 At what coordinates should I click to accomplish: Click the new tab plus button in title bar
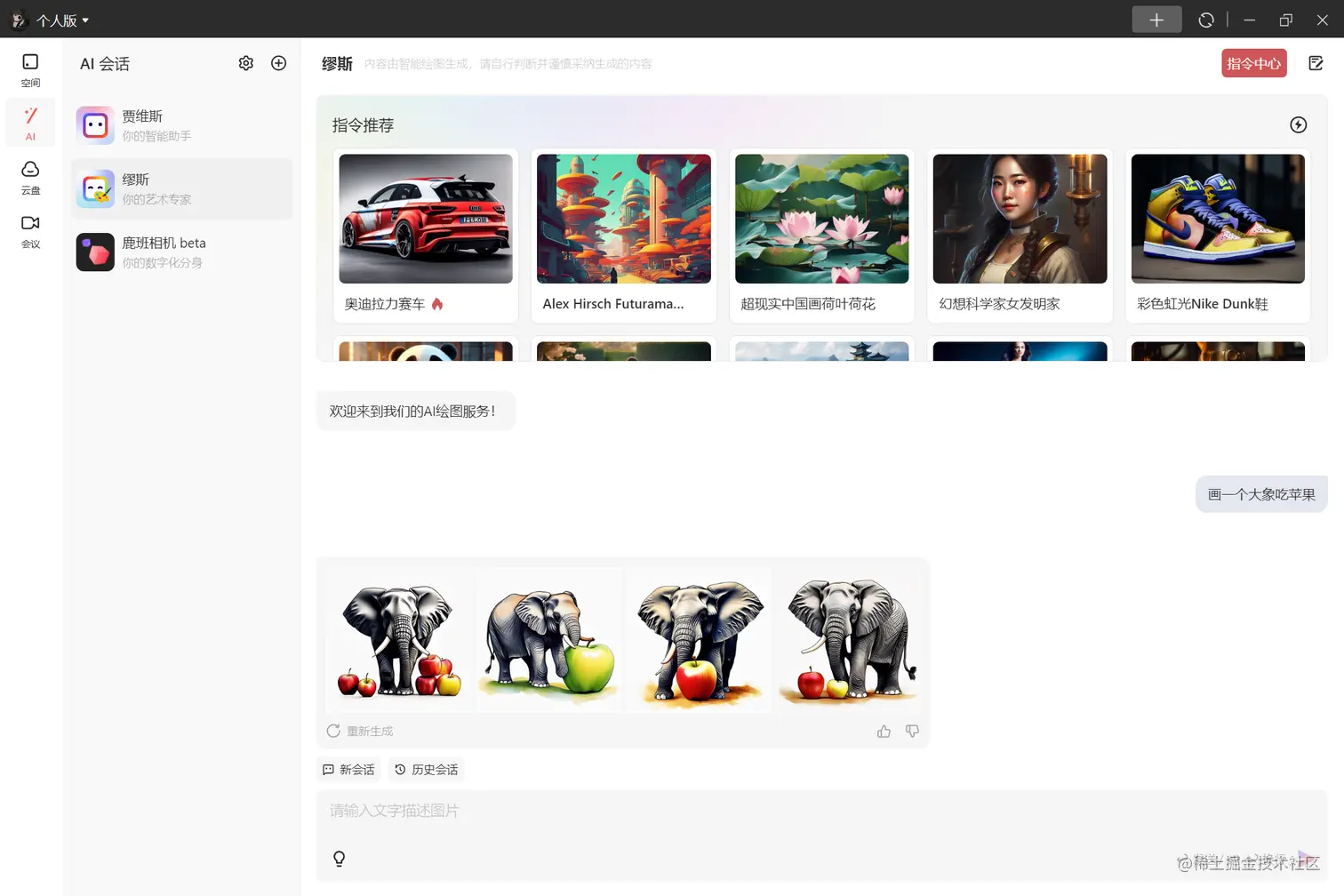pyautogui.click(x=1156, y=20)
